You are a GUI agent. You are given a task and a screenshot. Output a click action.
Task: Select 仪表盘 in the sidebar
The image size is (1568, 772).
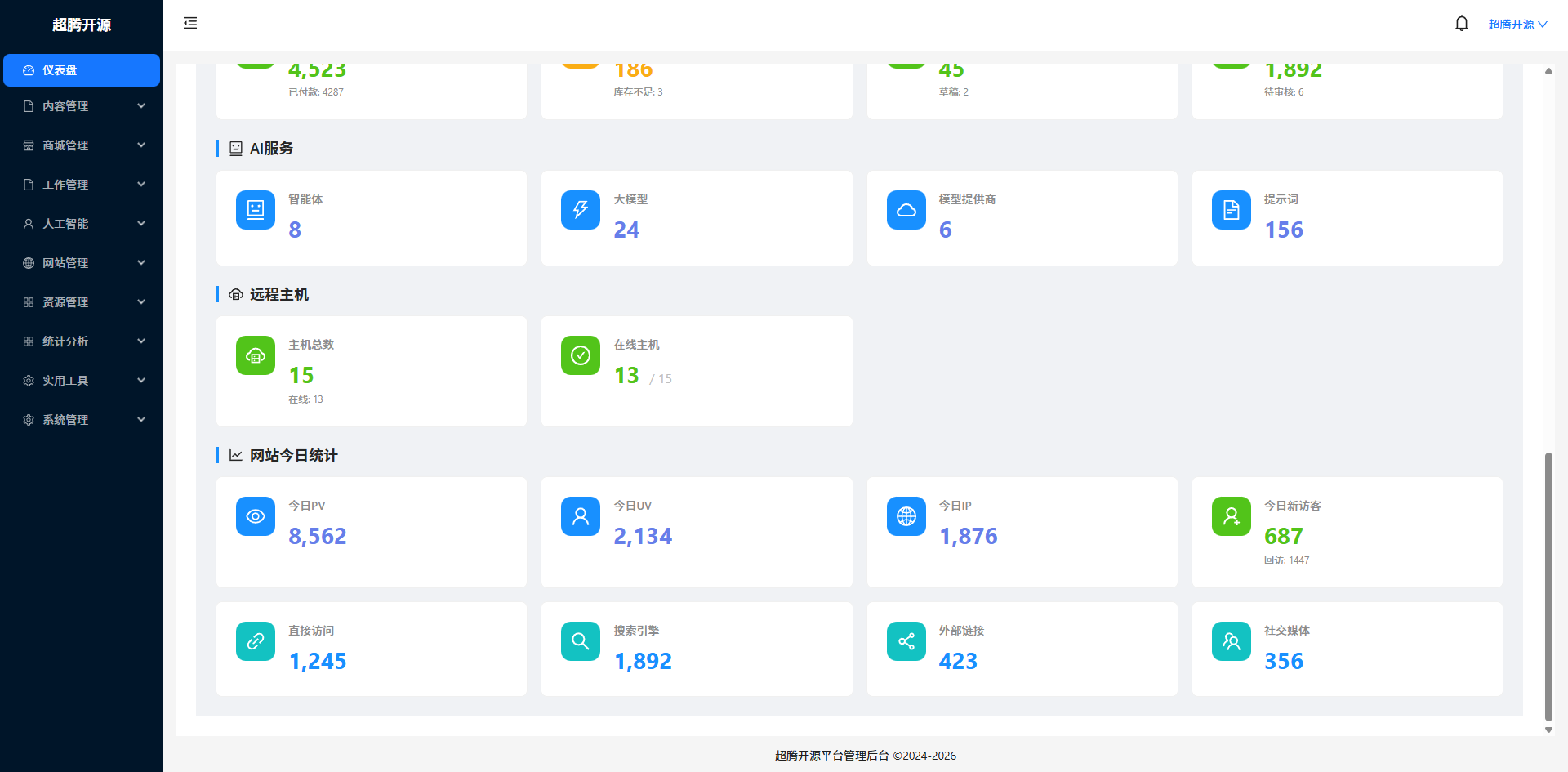pos(81,70)
